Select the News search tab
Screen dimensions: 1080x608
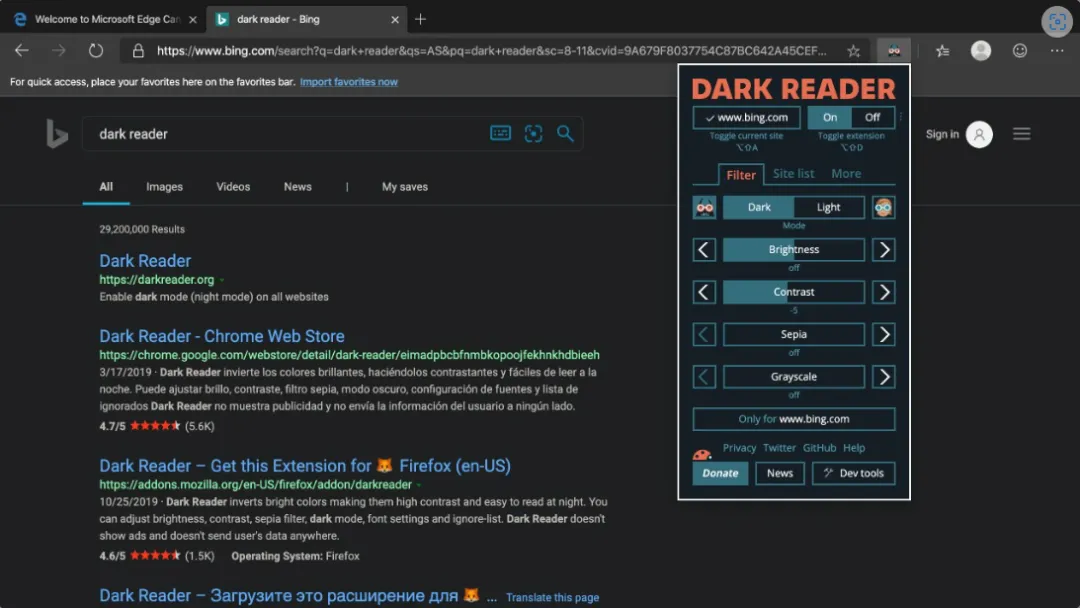pos(298,187)
